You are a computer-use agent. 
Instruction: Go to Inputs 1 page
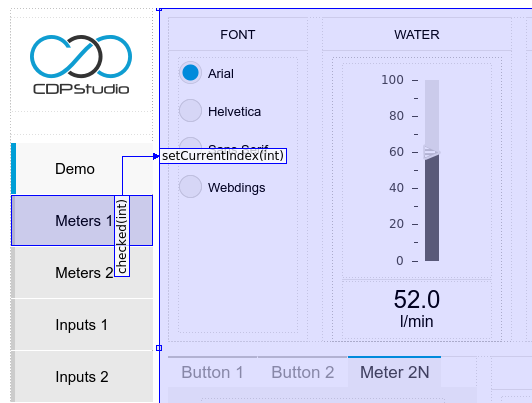tap(82, 325)
